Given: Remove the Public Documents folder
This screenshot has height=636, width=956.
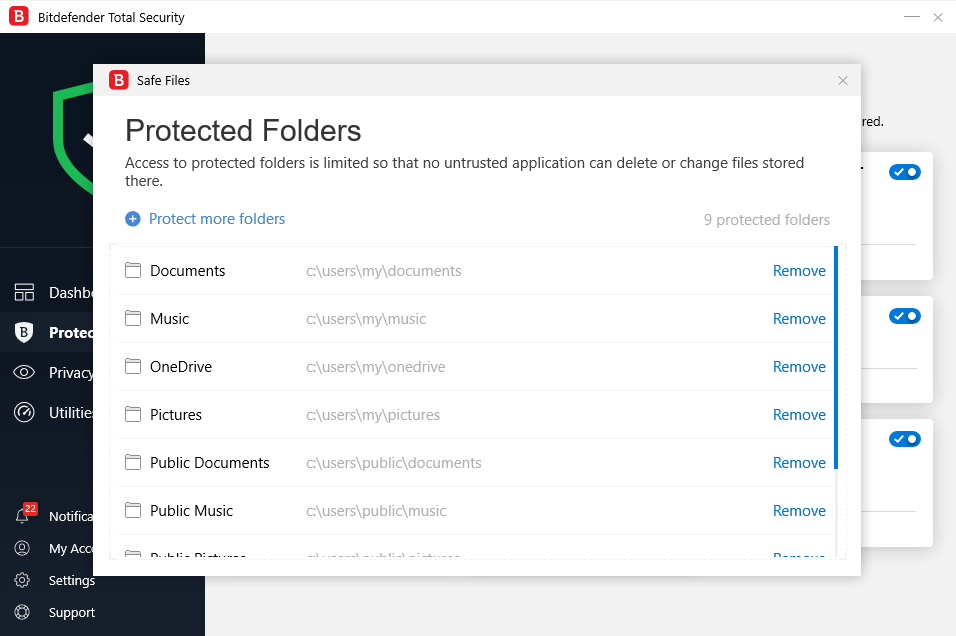Looking at the screenshot, I should (799, 463).
